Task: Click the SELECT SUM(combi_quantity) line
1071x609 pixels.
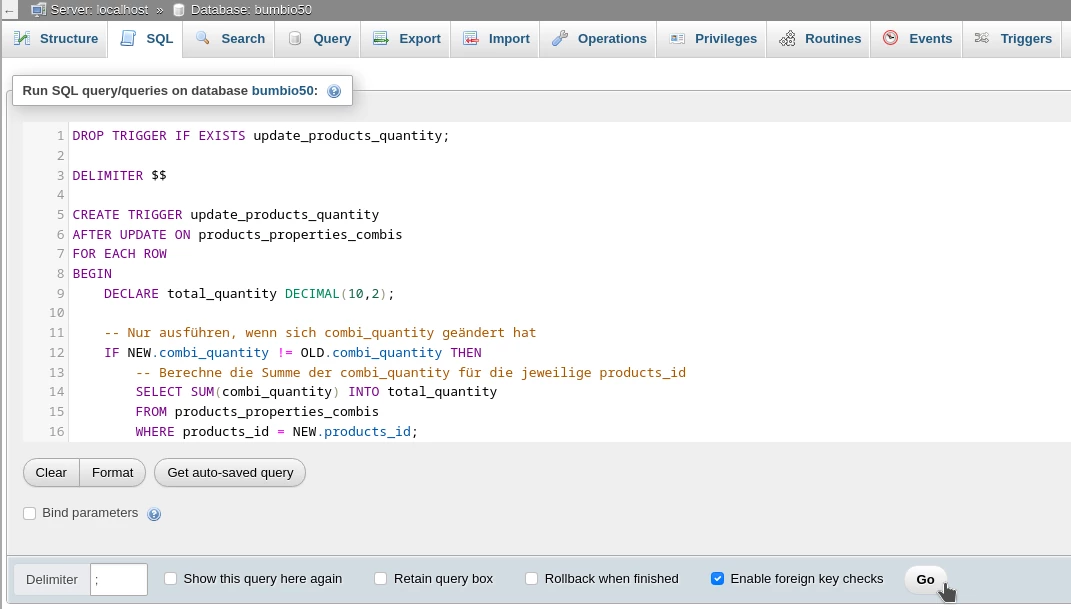Action: (316, 392)
